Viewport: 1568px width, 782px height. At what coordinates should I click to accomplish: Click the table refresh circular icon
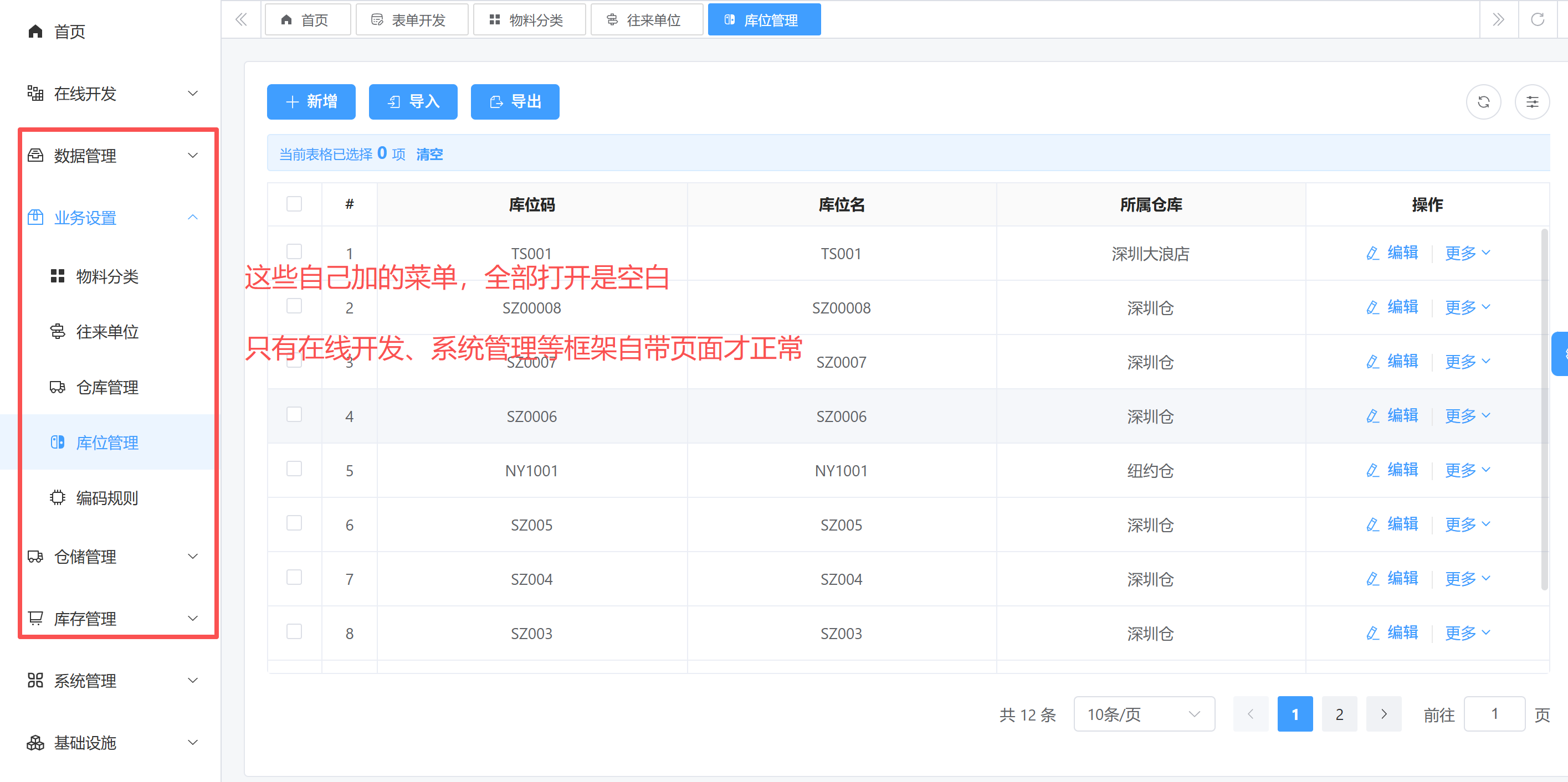pos(1483,102)
